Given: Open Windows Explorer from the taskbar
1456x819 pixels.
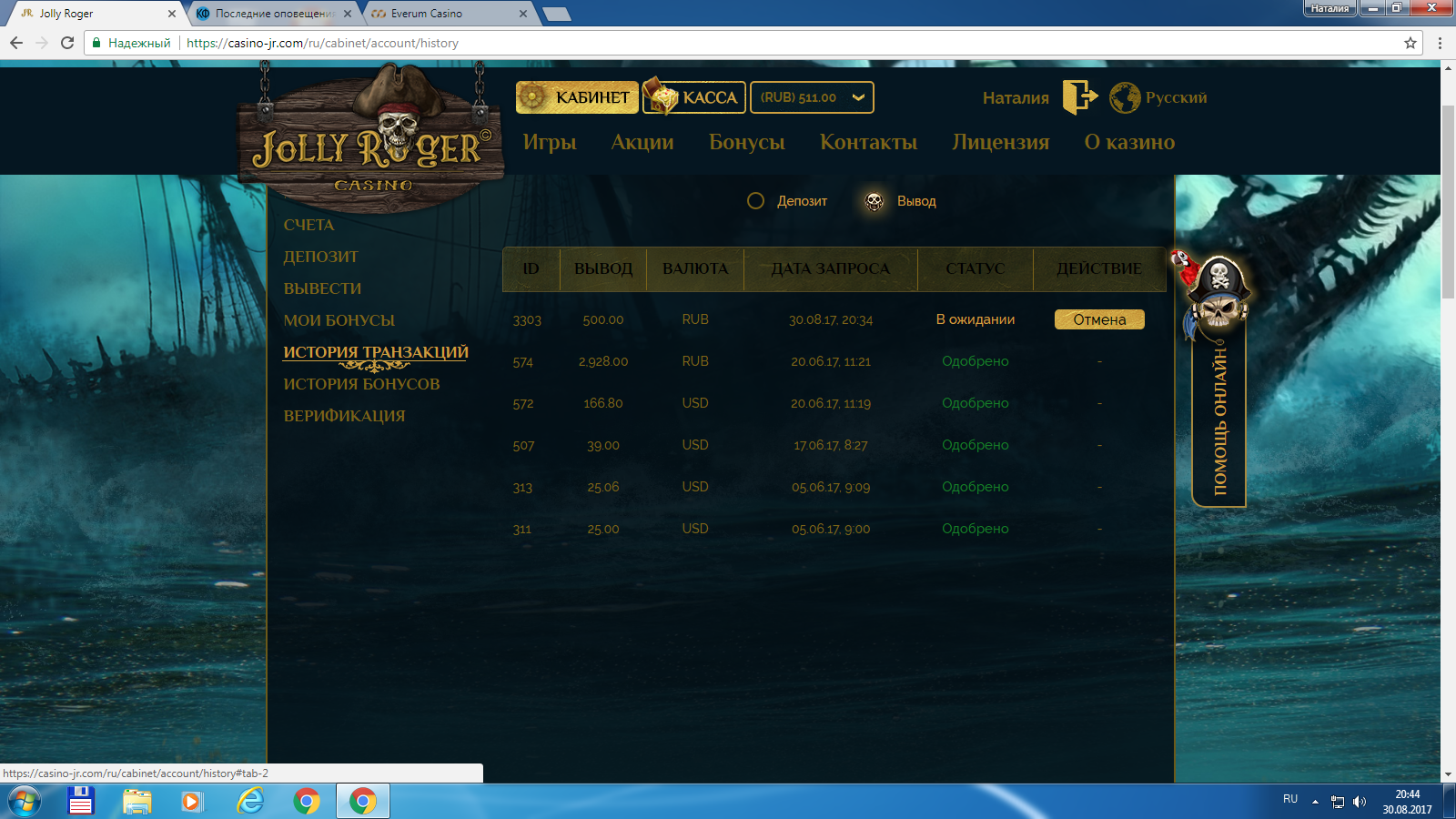Looking at the screenshot, I should coord(137,802).
